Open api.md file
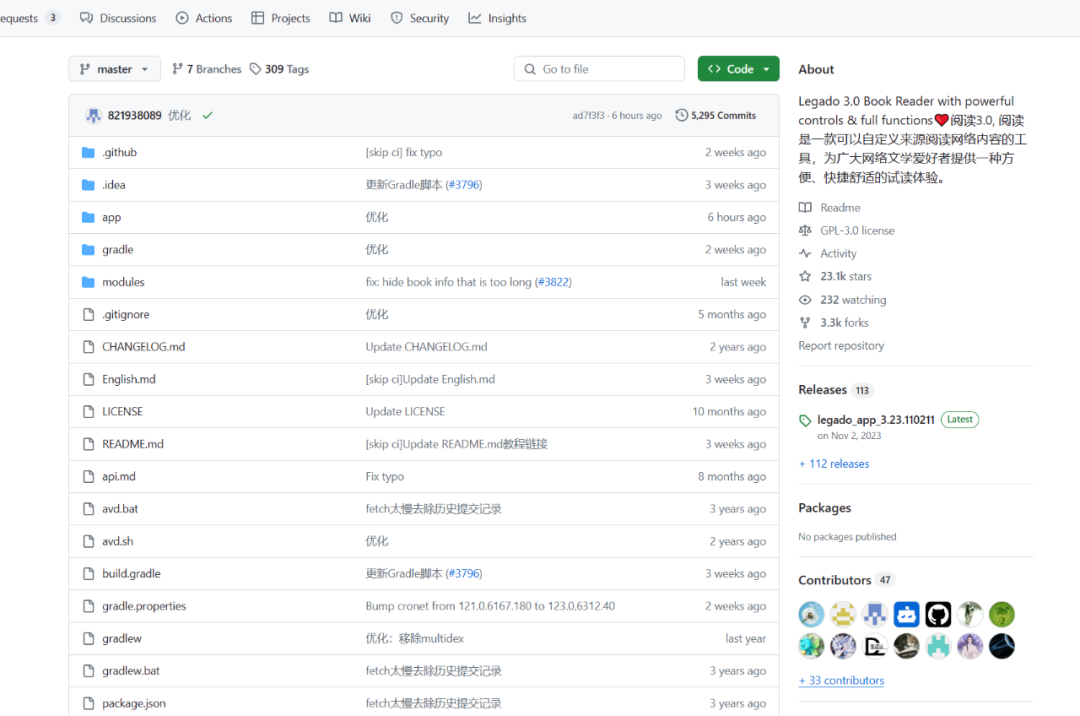 [118, 476]
